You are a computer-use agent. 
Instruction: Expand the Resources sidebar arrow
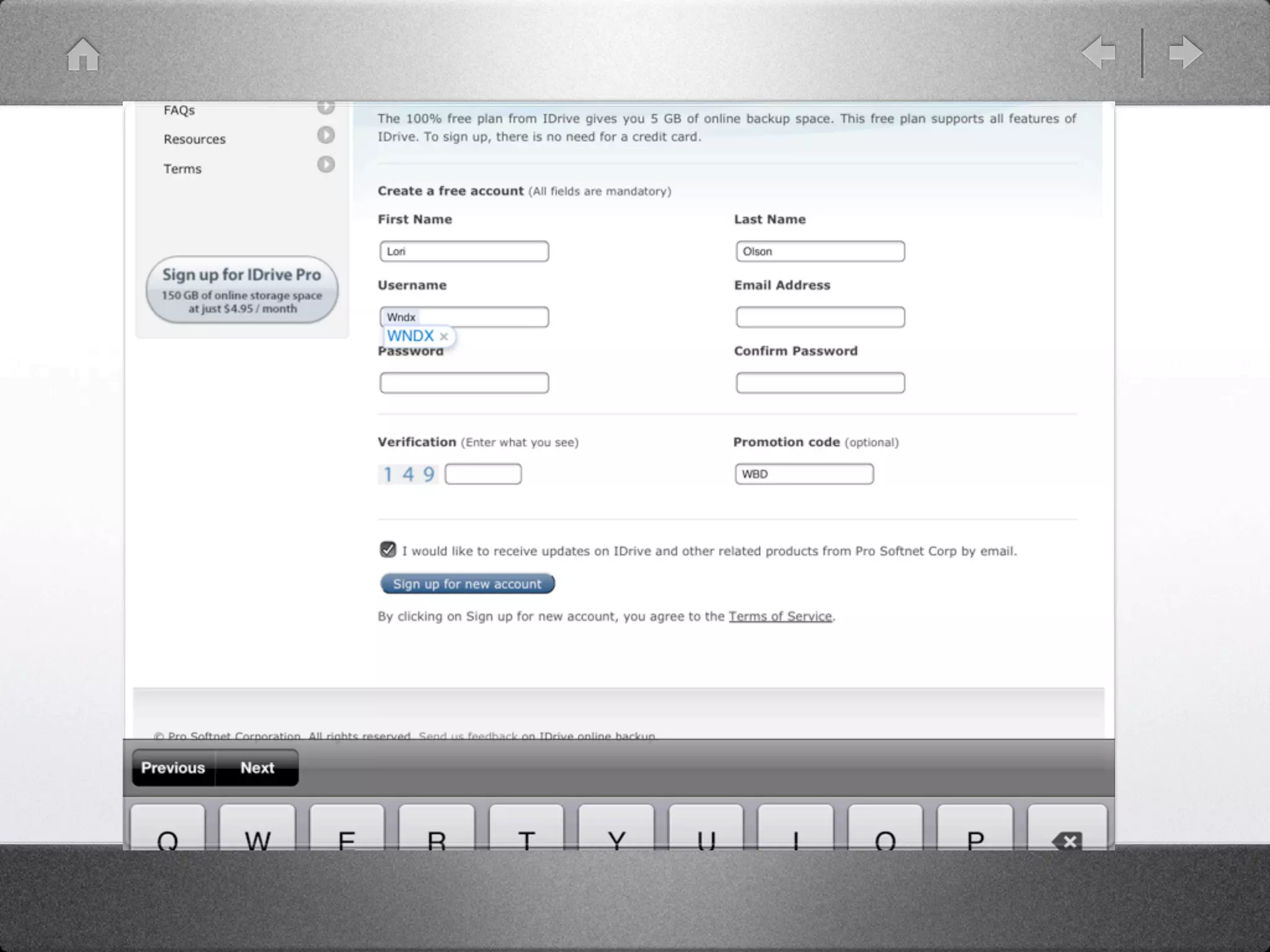point(326,135)
